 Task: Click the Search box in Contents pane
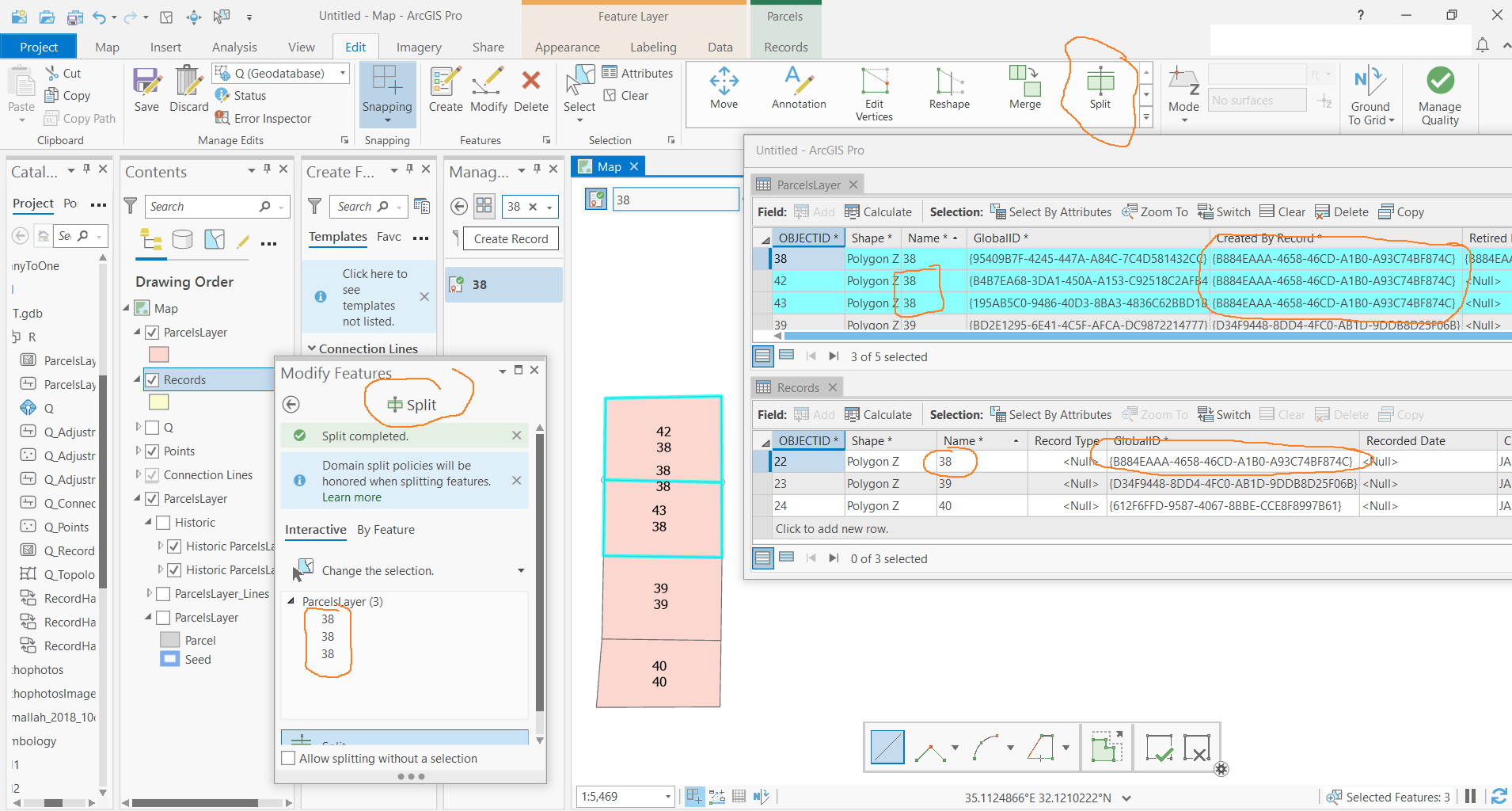point(216,207)
